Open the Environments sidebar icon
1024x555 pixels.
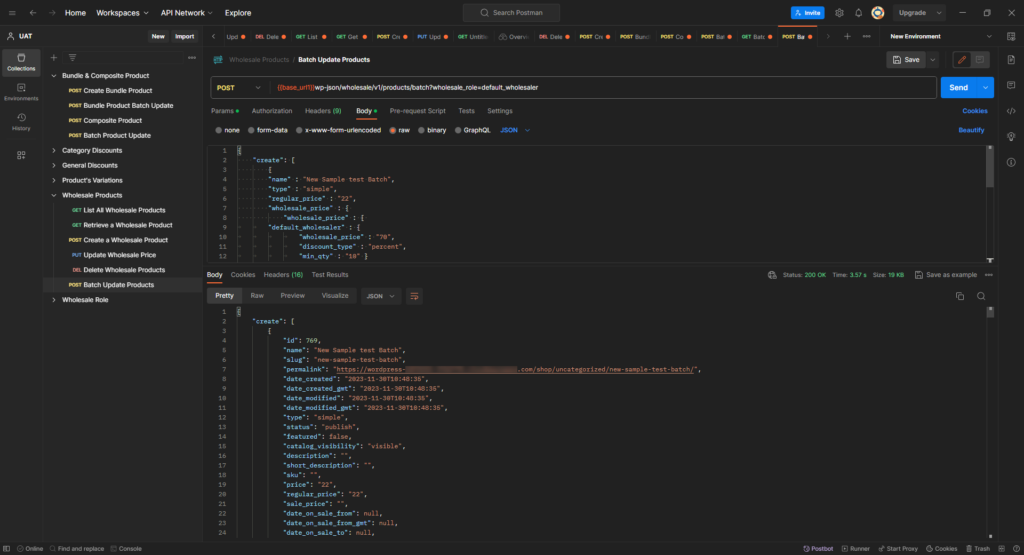pos(21,91)
